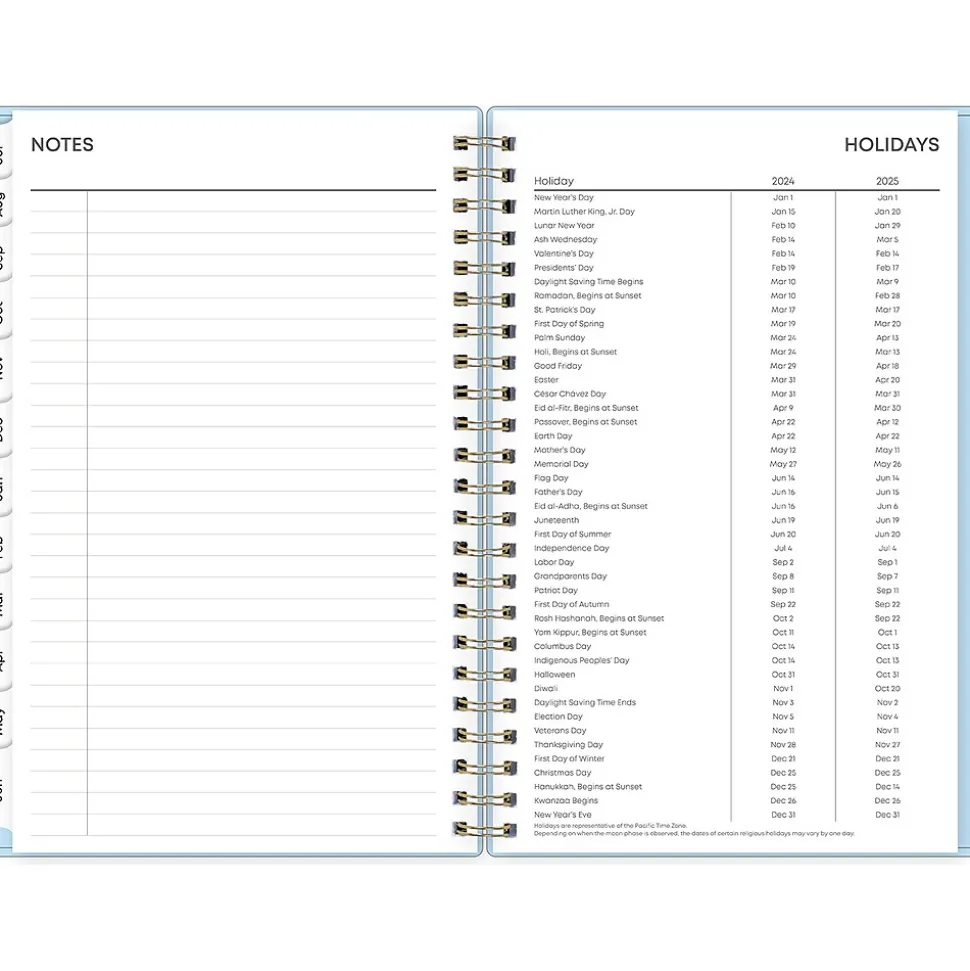Click the bottom spiral binding ring
The image size is (970, 971).
point(484,829)
